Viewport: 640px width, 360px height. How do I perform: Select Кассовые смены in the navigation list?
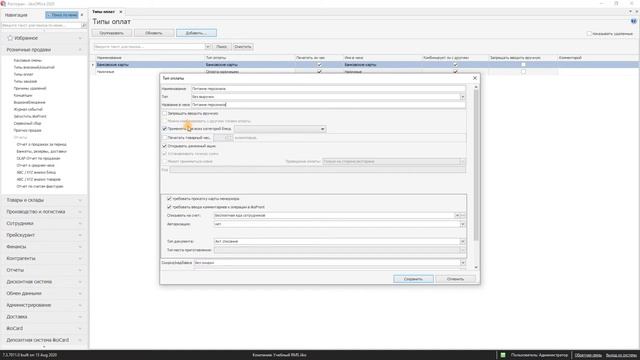pyautogui.click(x=28, y=60)
